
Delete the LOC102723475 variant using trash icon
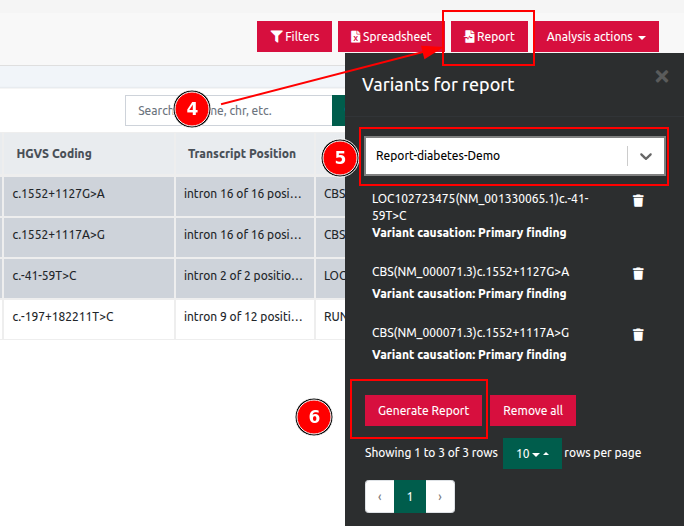click(x=638, y=201)
